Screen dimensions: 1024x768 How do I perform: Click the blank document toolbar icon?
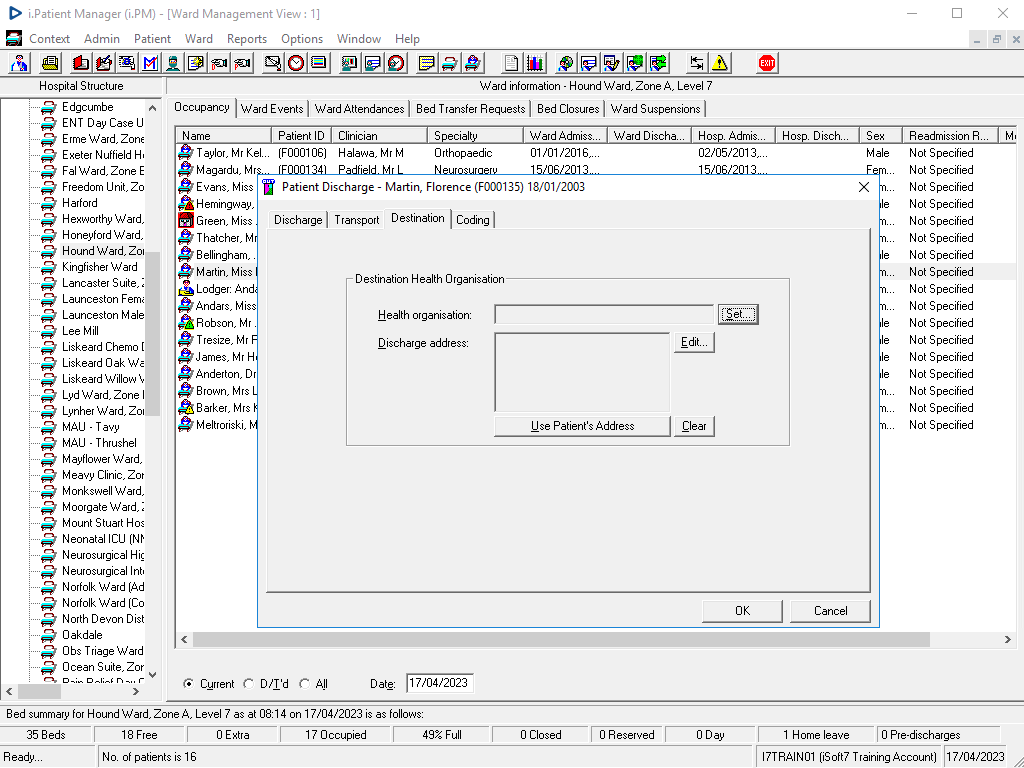(x=511, y=63)
